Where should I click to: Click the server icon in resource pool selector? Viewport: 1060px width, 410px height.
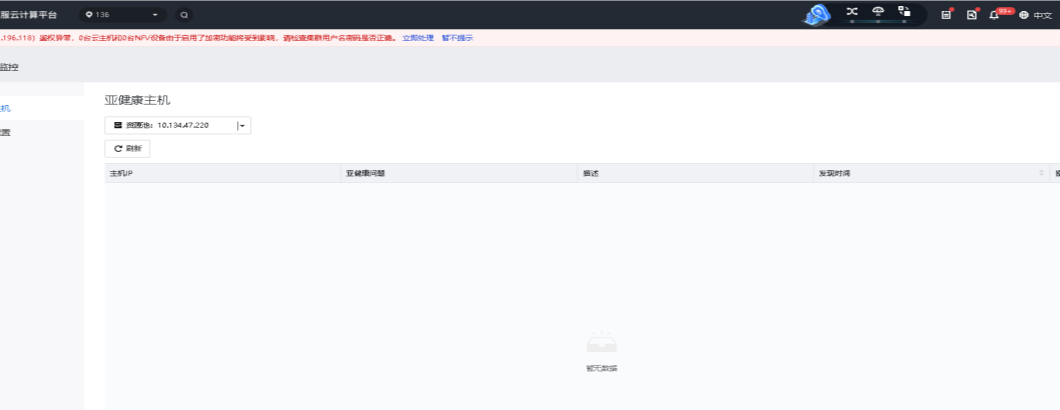point(118,125)
